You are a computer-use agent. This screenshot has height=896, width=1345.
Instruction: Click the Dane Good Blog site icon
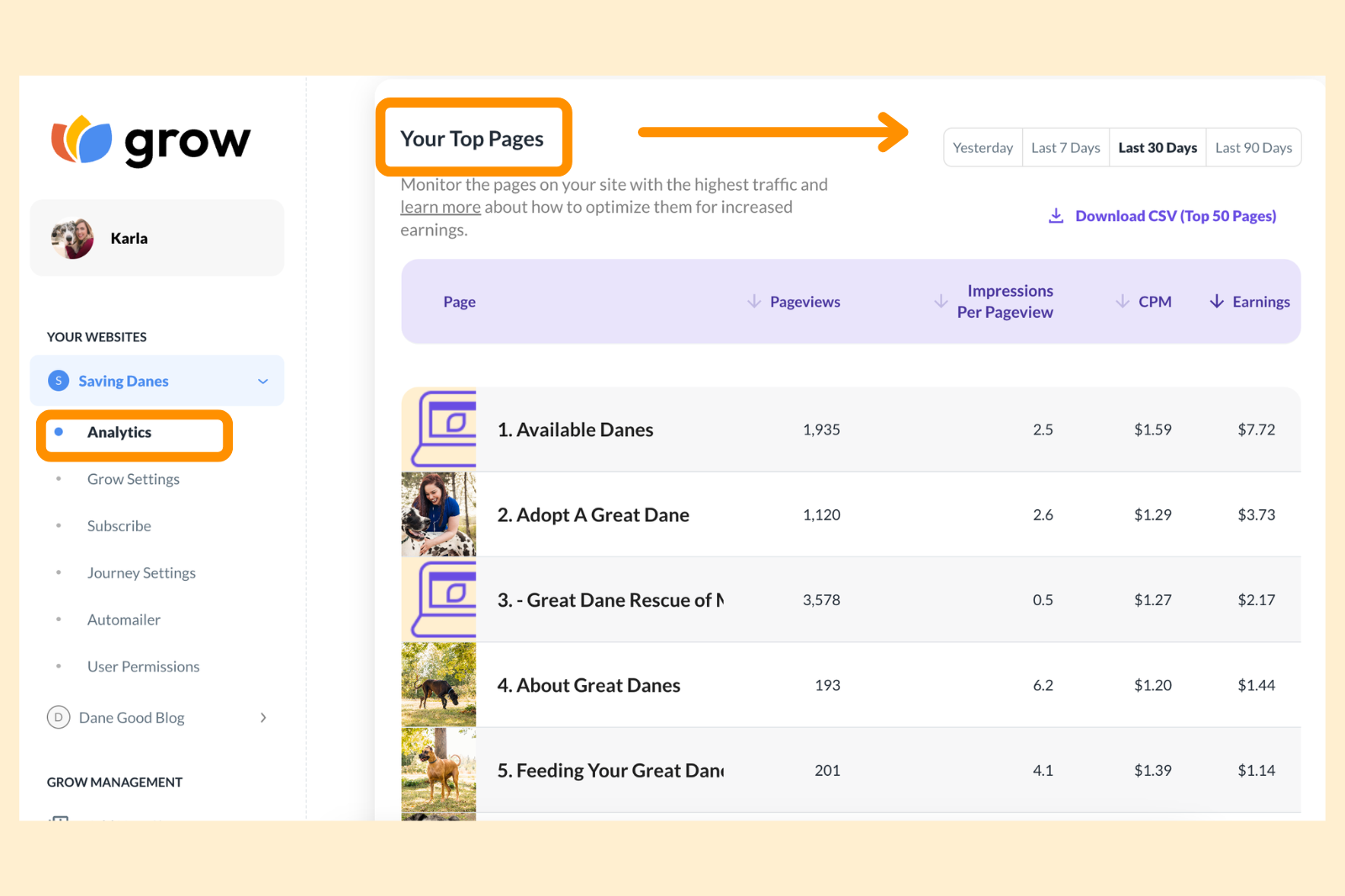coord(57,717)
